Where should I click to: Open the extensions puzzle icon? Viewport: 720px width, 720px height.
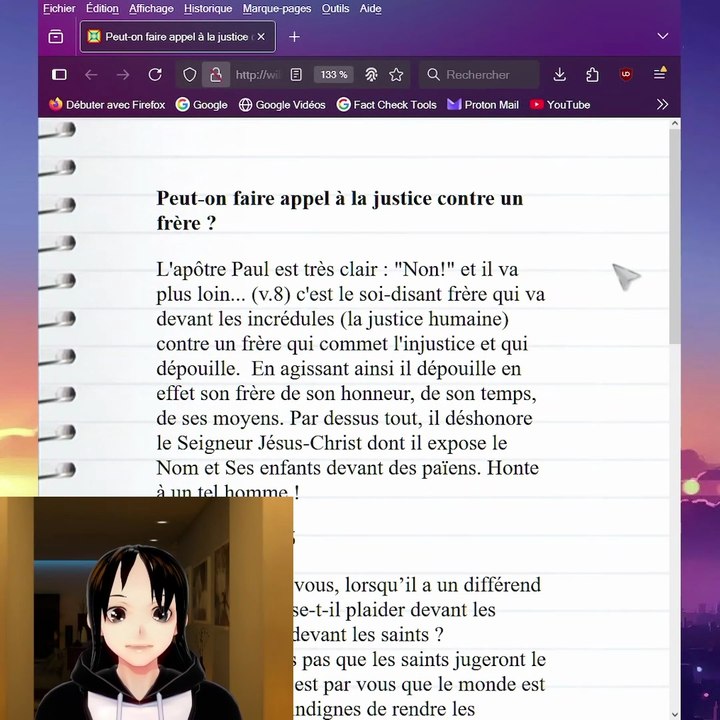tap(592, 74)
